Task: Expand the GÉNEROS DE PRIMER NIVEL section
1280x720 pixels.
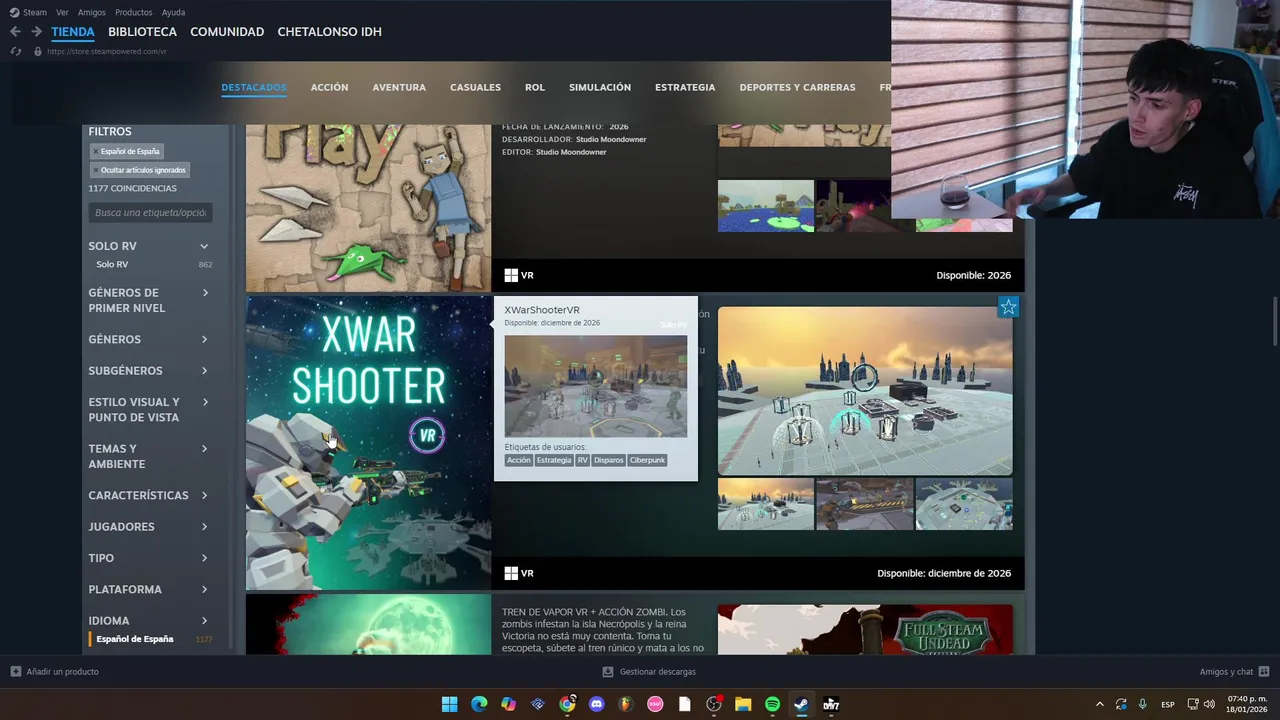Action: [205, 293]
